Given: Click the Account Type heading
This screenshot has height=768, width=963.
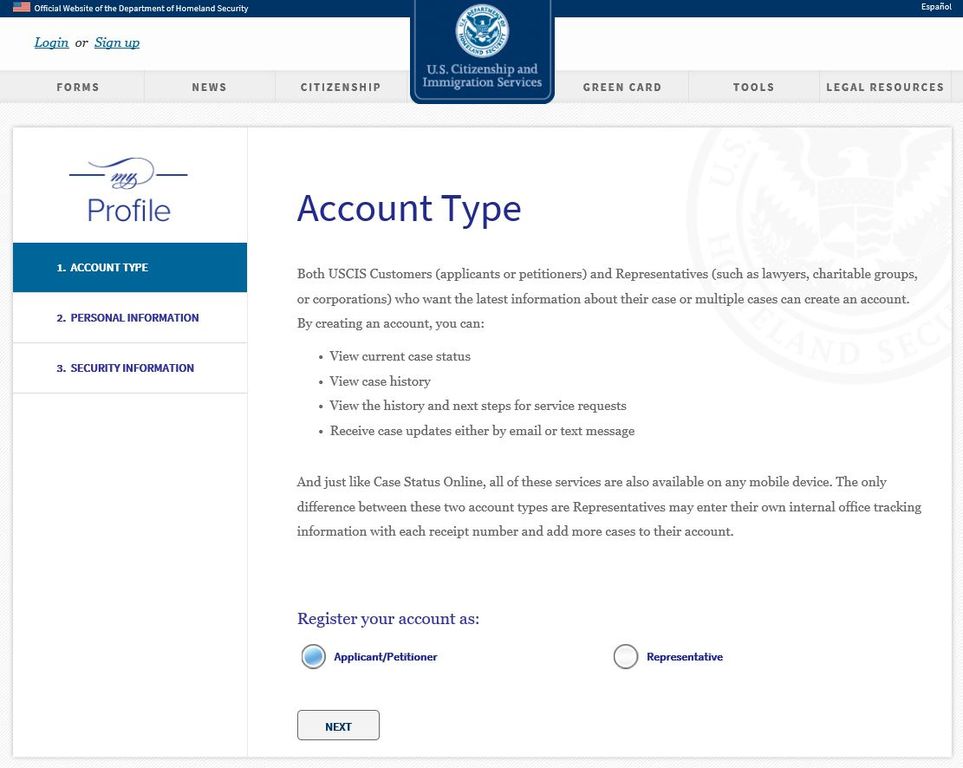Looking at the screenshot, I should point(409,209).
